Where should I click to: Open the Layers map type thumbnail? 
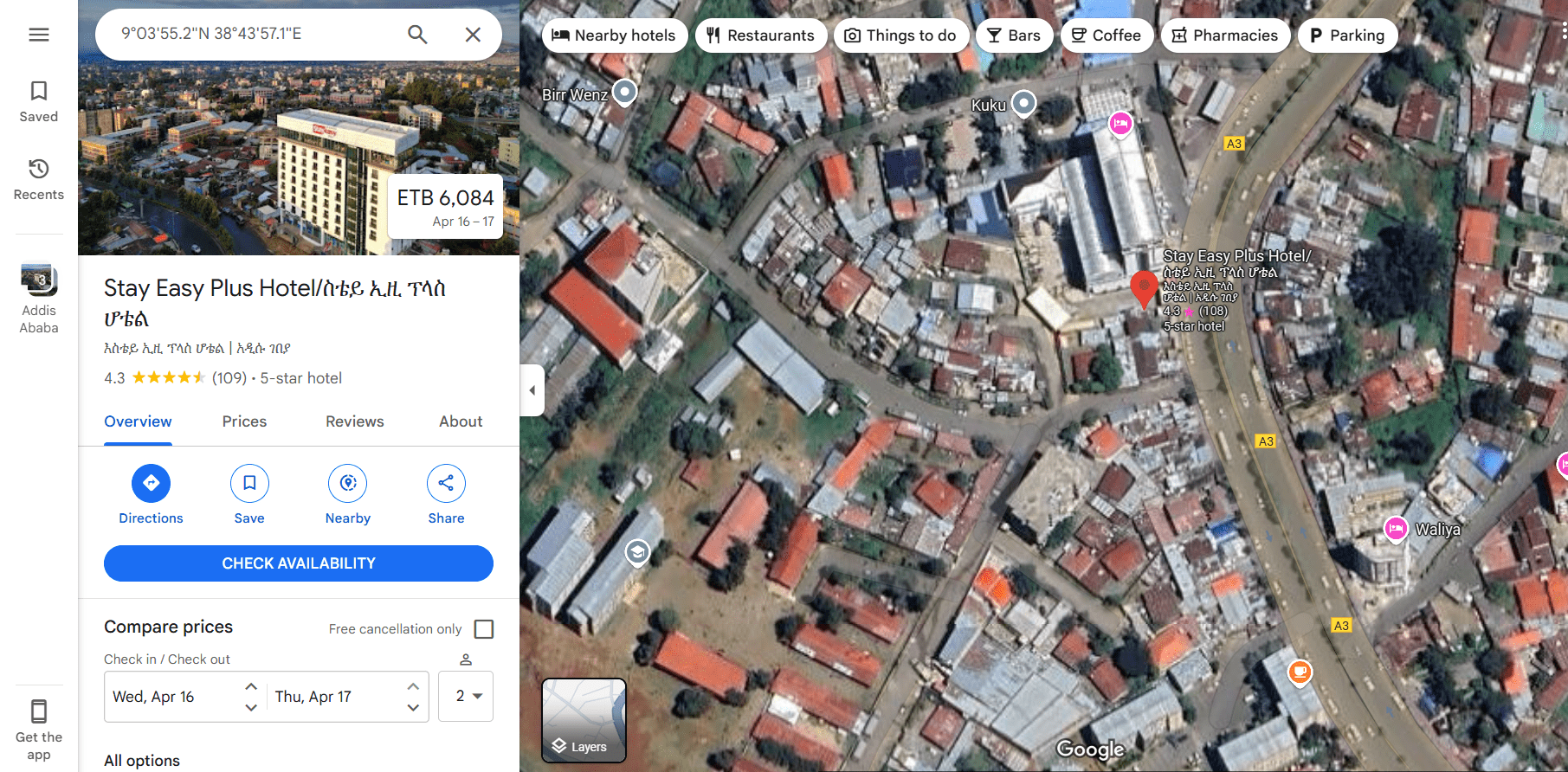[584, 720]
